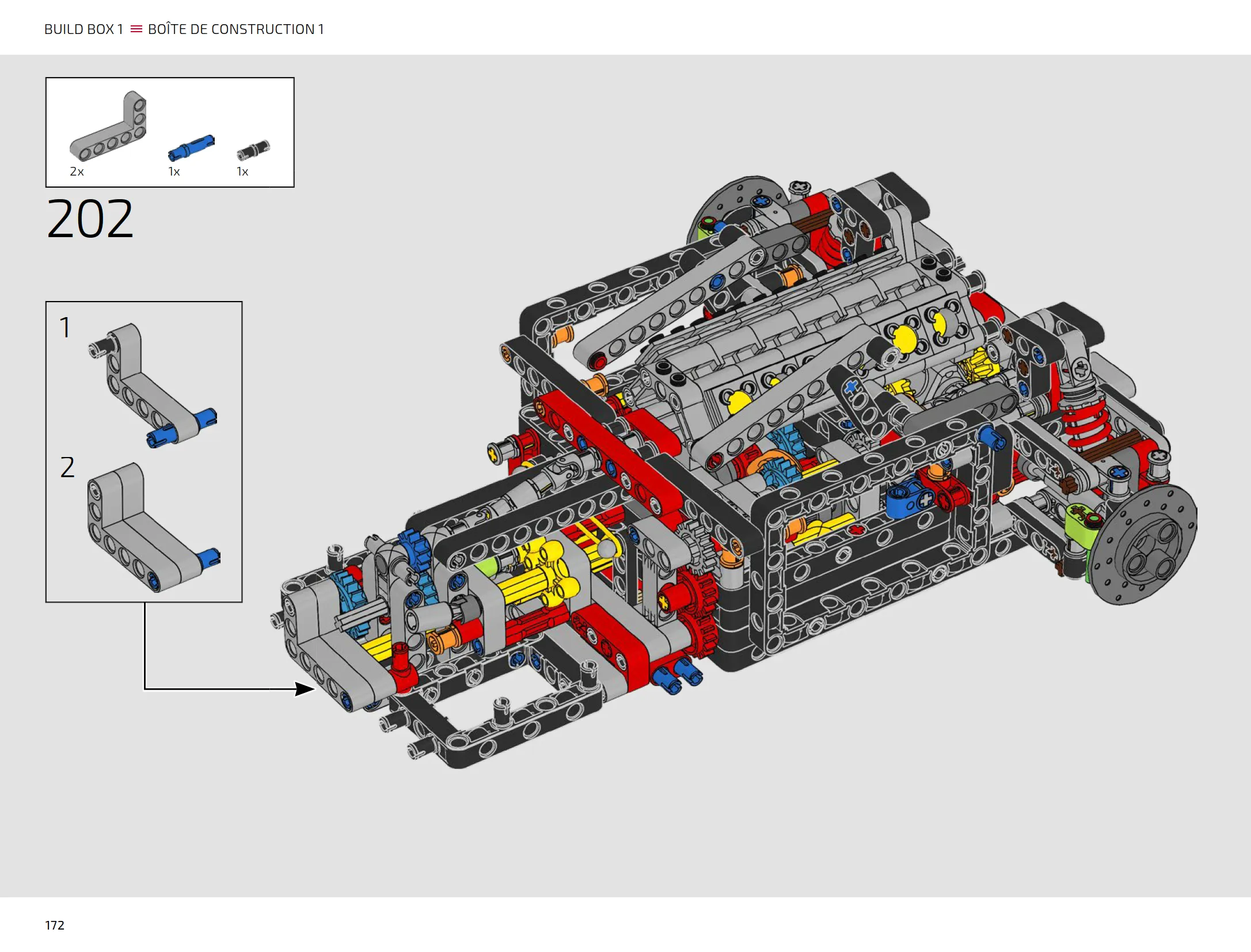Click the 'BUILD BOX 1' header text
The width and height of the screenshot is (1251, 952).
tap(84, 29)
